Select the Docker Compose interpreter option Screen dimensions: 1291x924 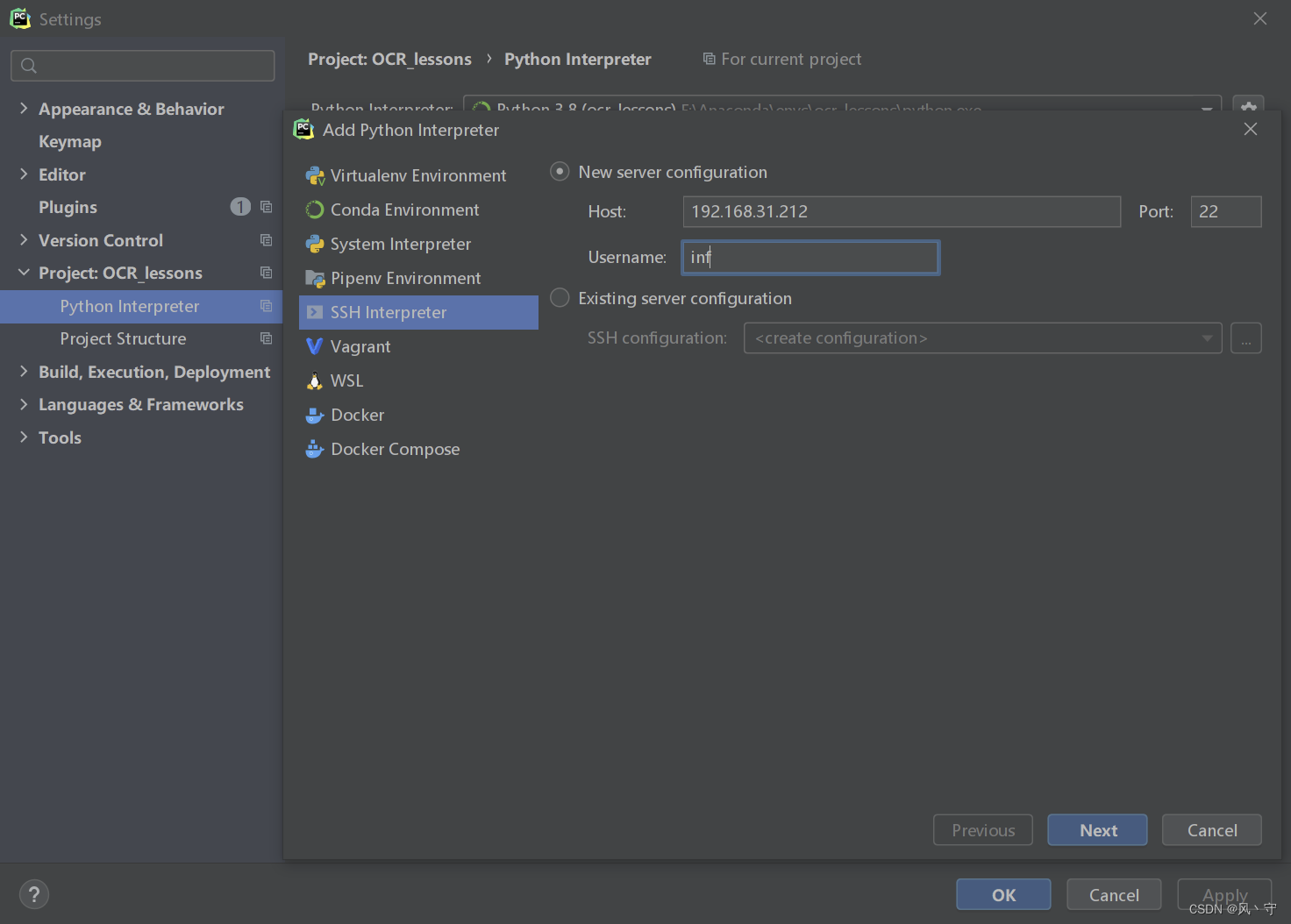click(x=395, y=449)
